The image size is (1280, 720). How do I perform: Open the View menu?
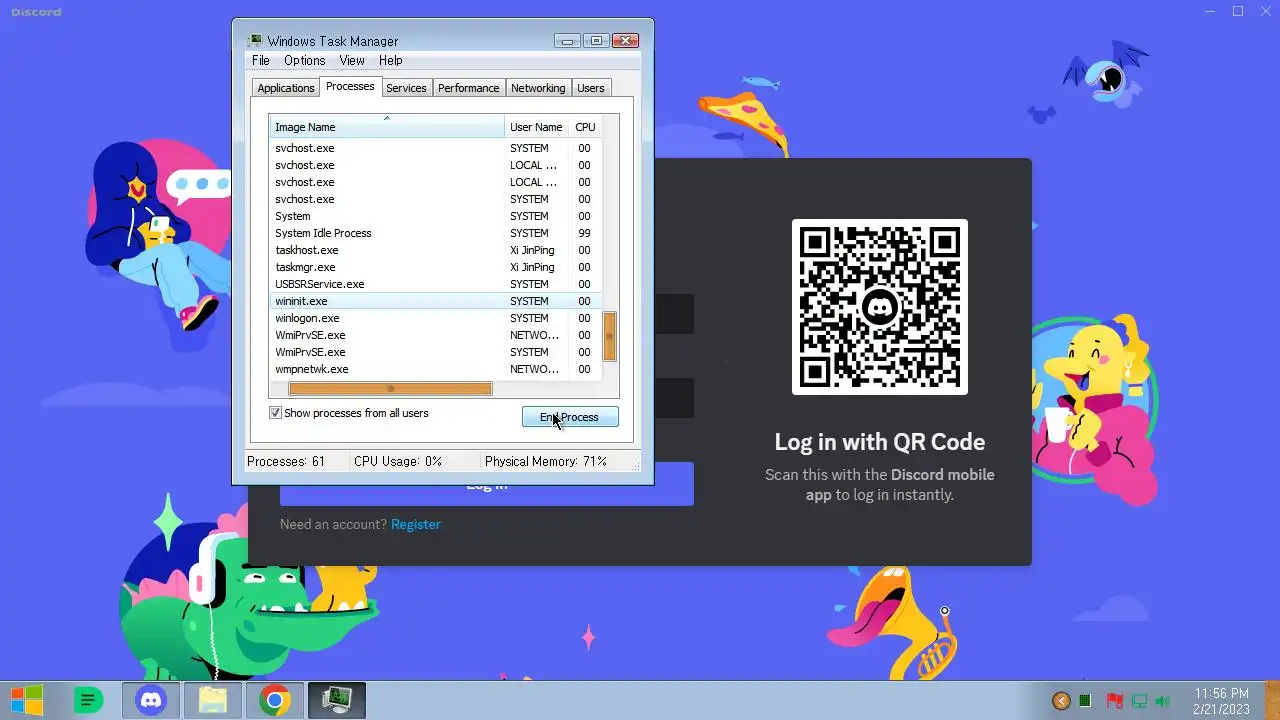point(352,60)
